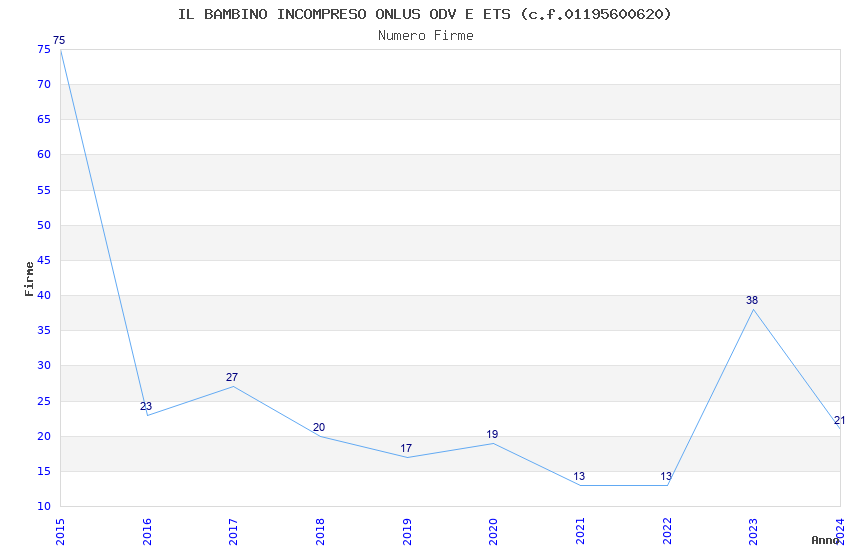
Task: Select data label 17 for 2019
Action: point(406,448)
